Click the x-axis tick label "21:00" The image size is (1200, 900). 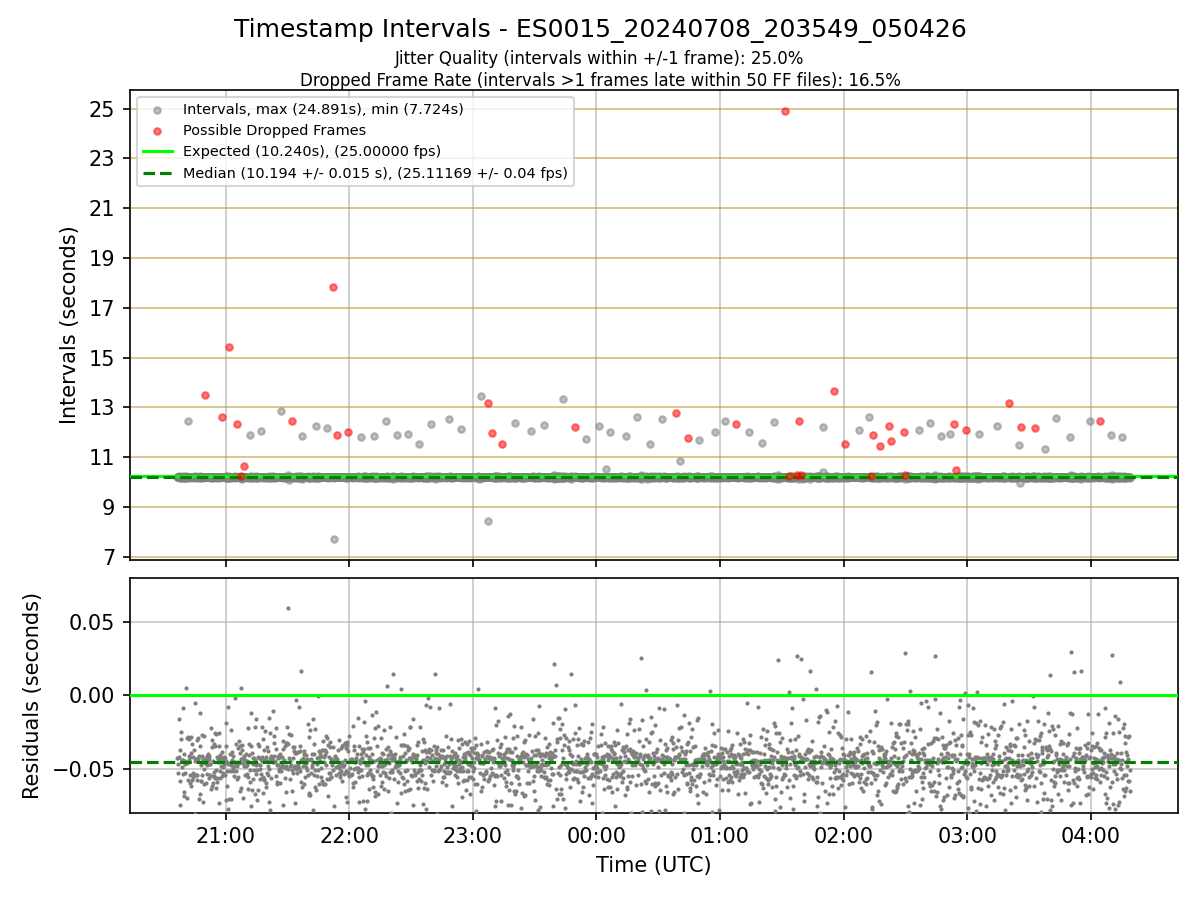point(225,834)
